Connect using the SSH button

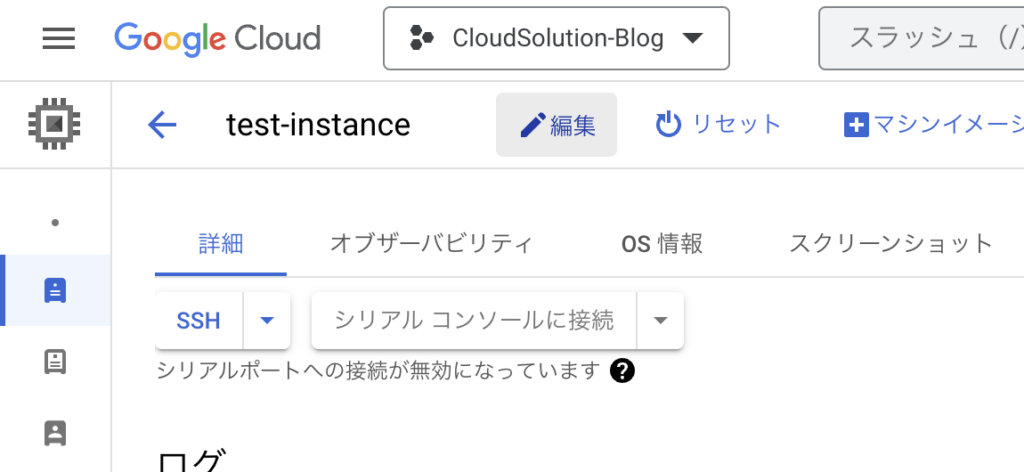pos(199,321)
